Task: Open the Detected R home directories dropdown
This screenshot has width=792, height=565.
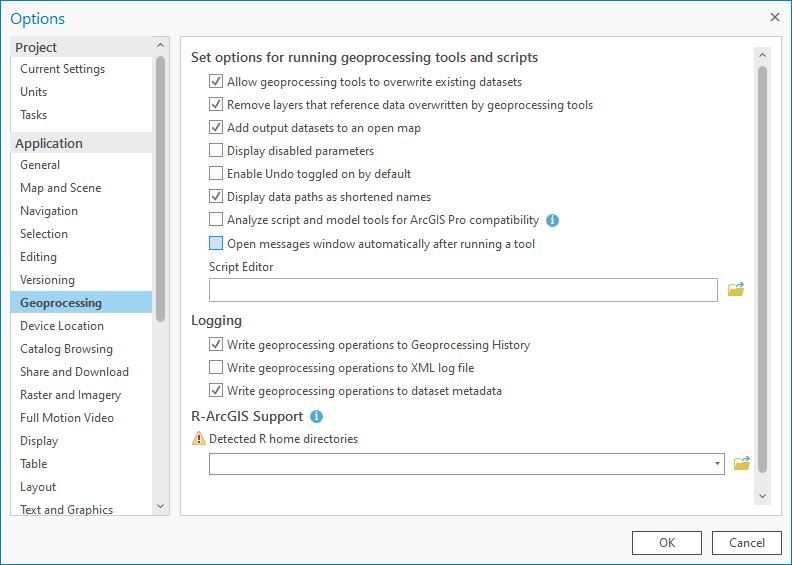Action: coord(718,464)
